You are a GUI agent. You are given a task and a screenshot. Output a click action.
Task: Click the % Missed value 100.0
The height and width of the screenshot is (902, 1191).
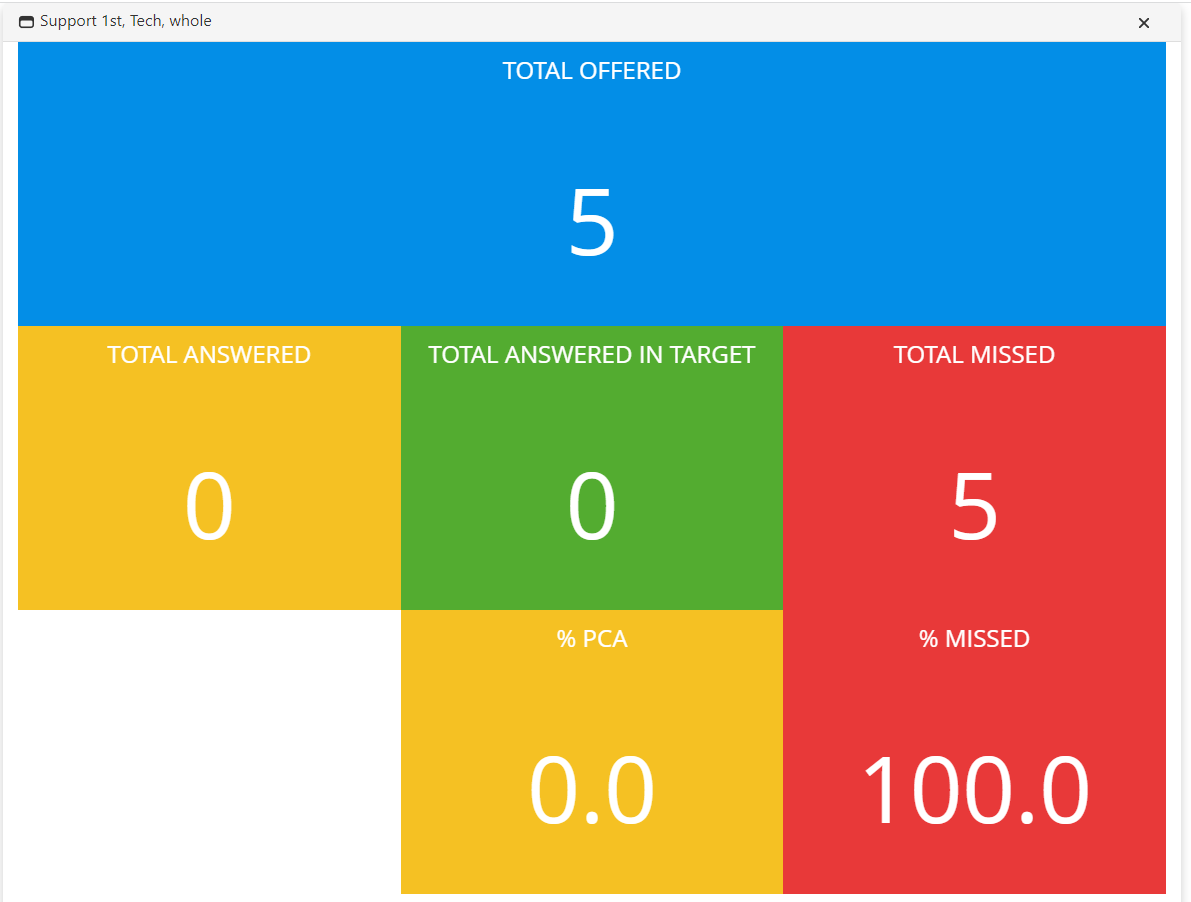(974, 791)
